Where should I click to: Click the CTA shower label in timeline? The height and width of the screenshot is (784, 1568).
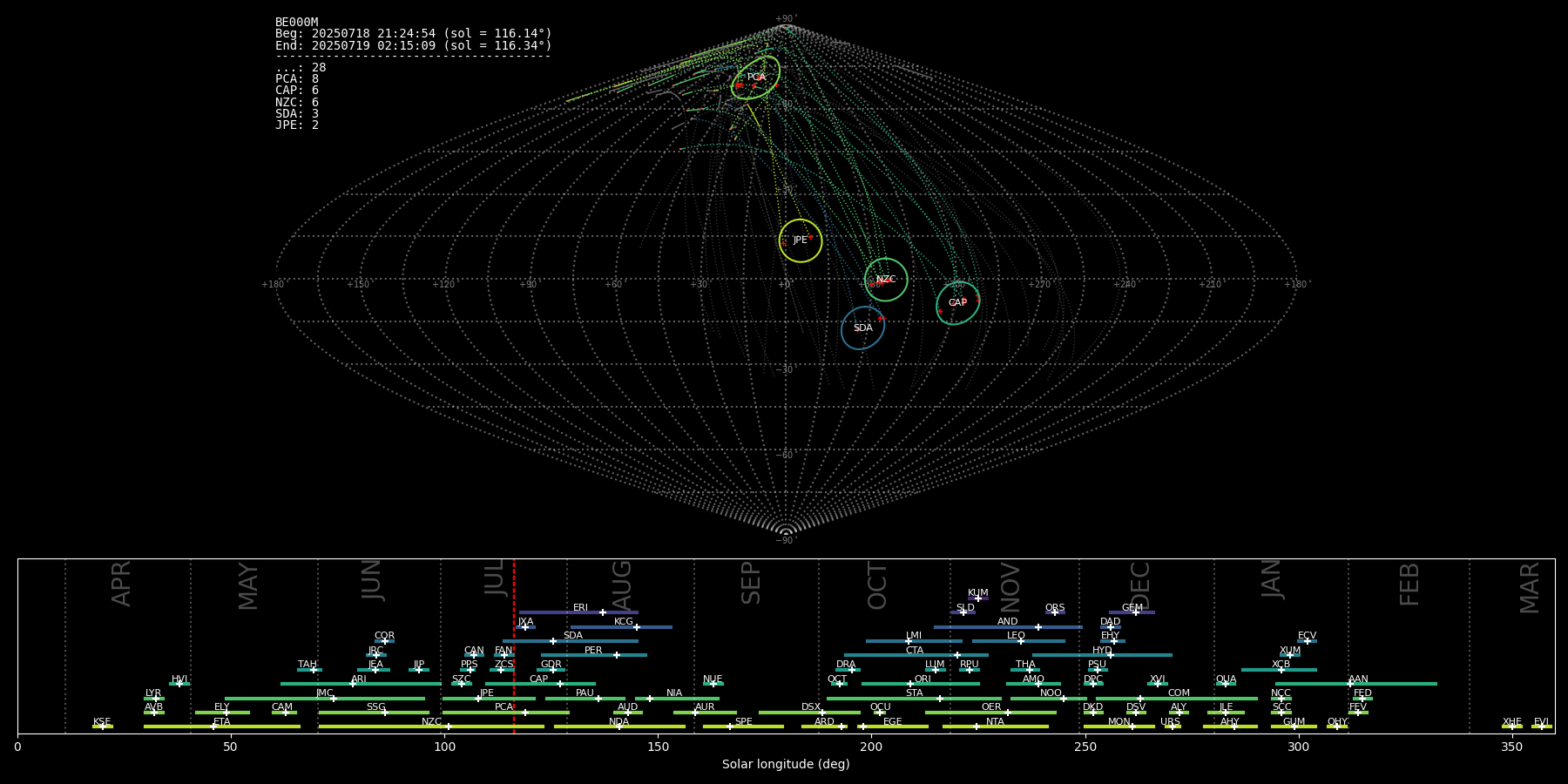pos(915,651)
